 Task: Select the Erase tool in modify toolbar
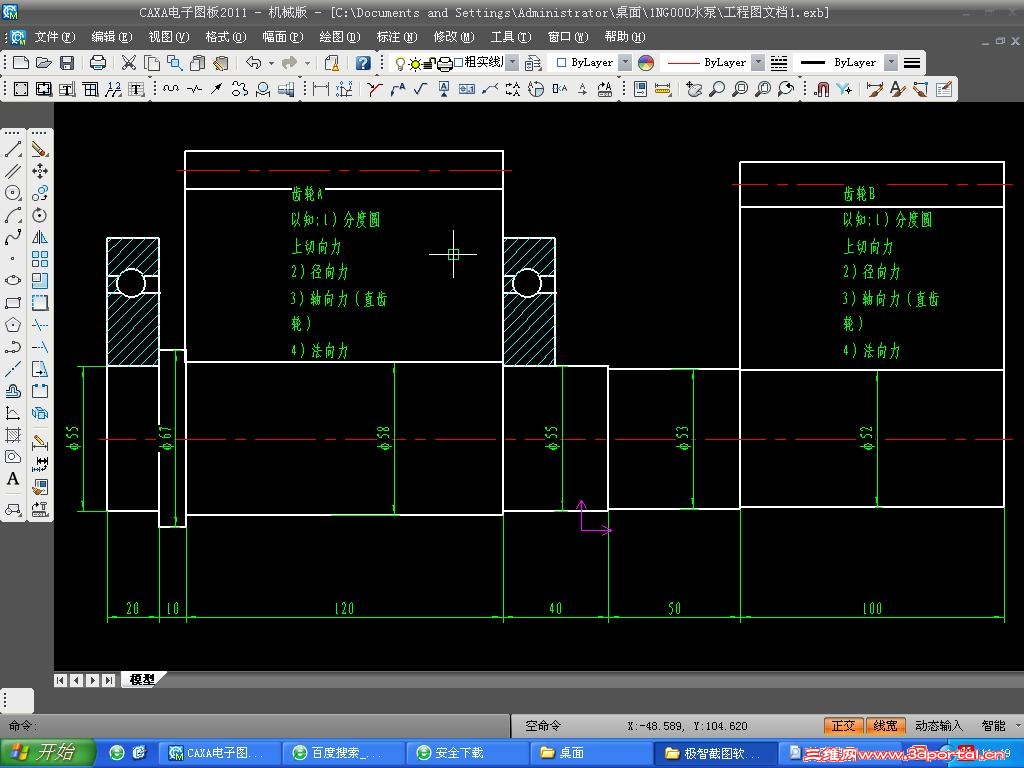point(40,149)
